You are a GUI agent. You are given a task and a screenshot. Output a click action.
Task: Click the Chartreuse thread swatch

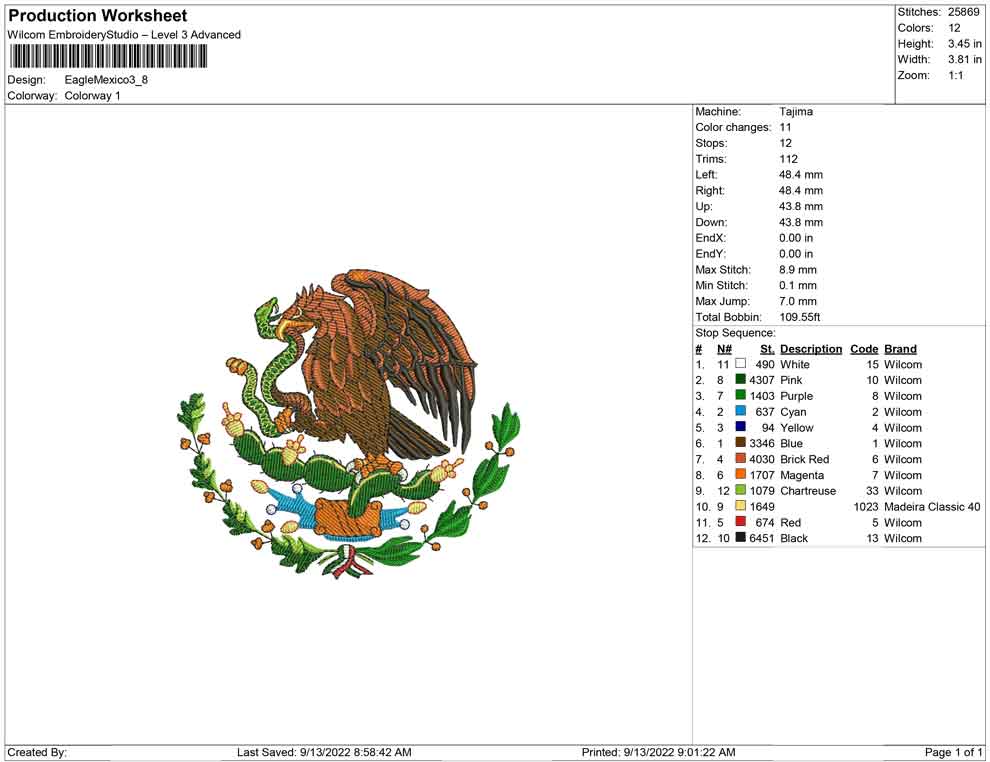click(741, 490)
